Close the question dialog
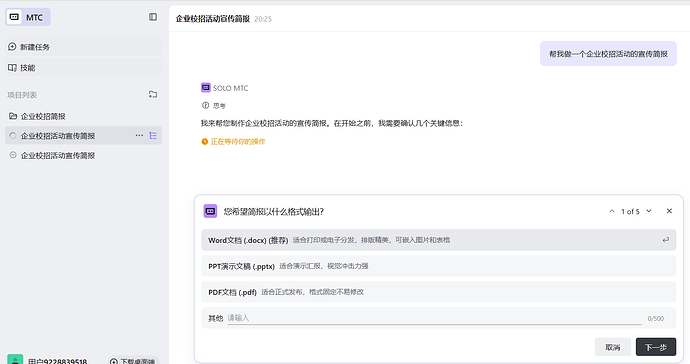This screenshot has width=690, height=364. point(669,211)
